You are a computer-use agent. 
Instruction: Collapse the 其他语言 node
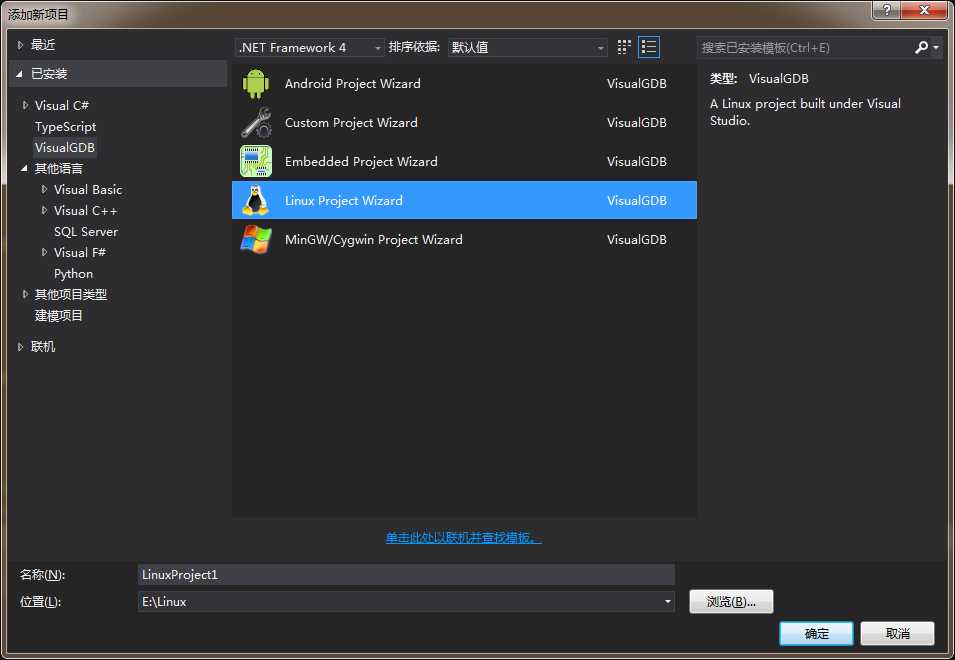click(24, 168)
